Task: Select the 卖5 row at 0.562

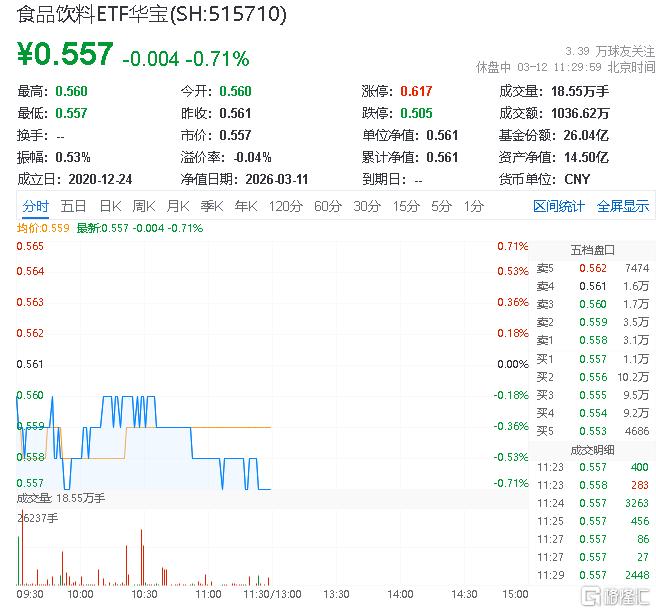Action: point(593,268)
